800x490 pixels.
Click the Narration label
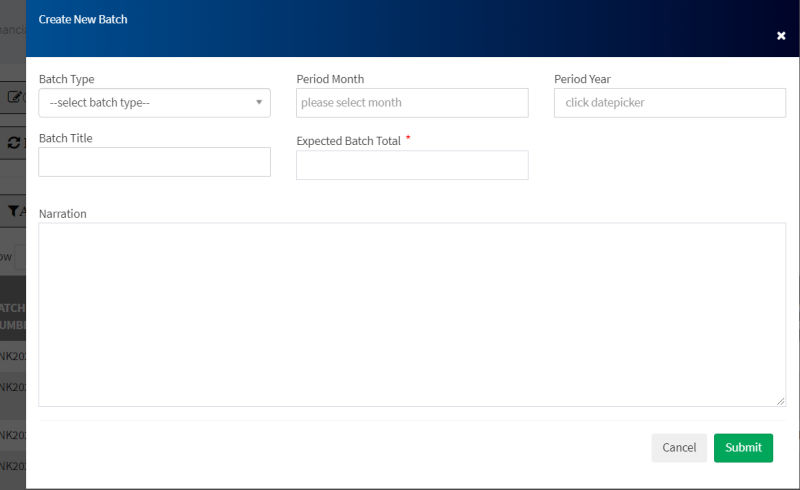coord(62,213)
